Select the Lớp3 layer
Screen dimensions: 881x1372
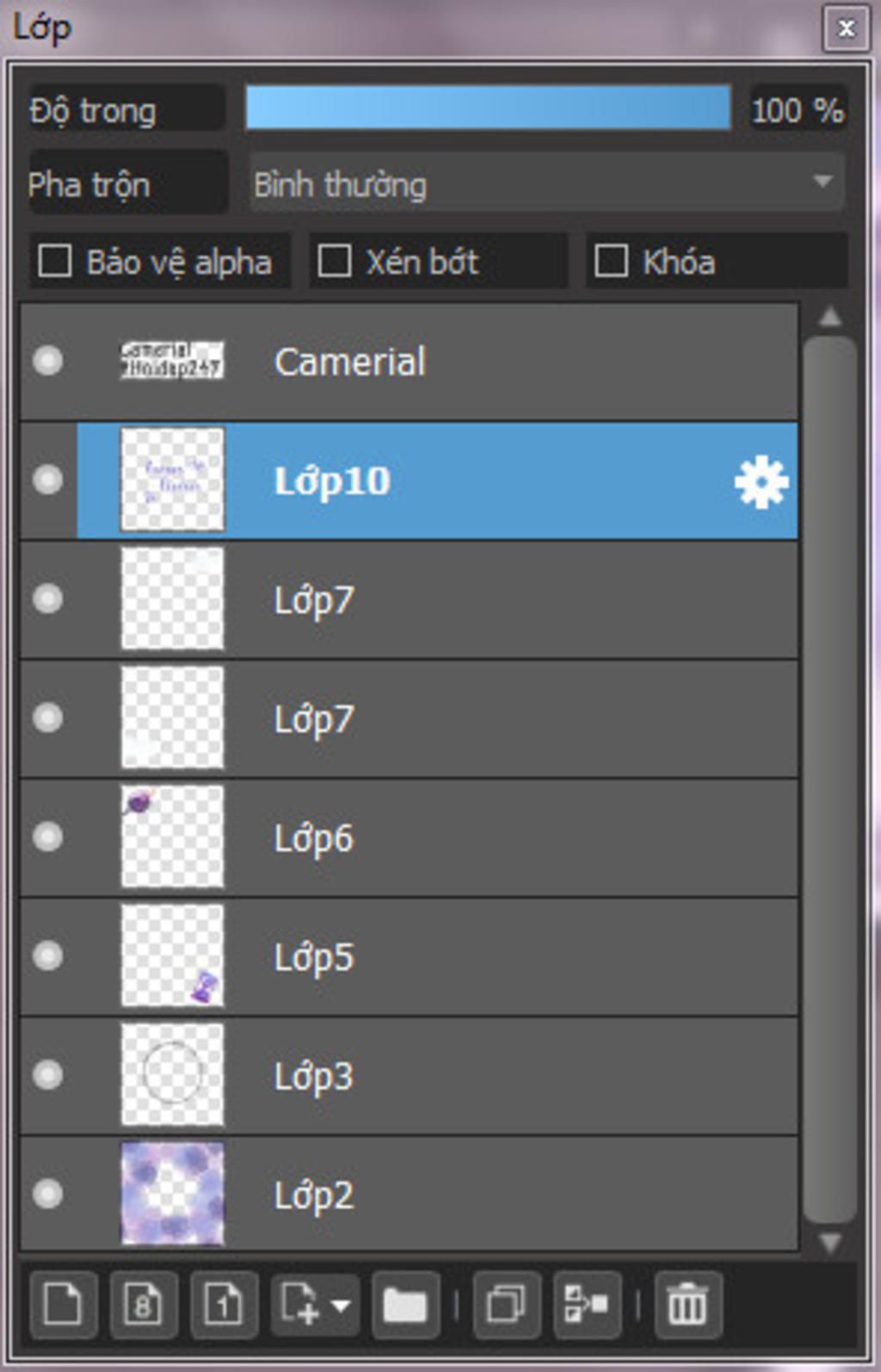point(409,1075)
